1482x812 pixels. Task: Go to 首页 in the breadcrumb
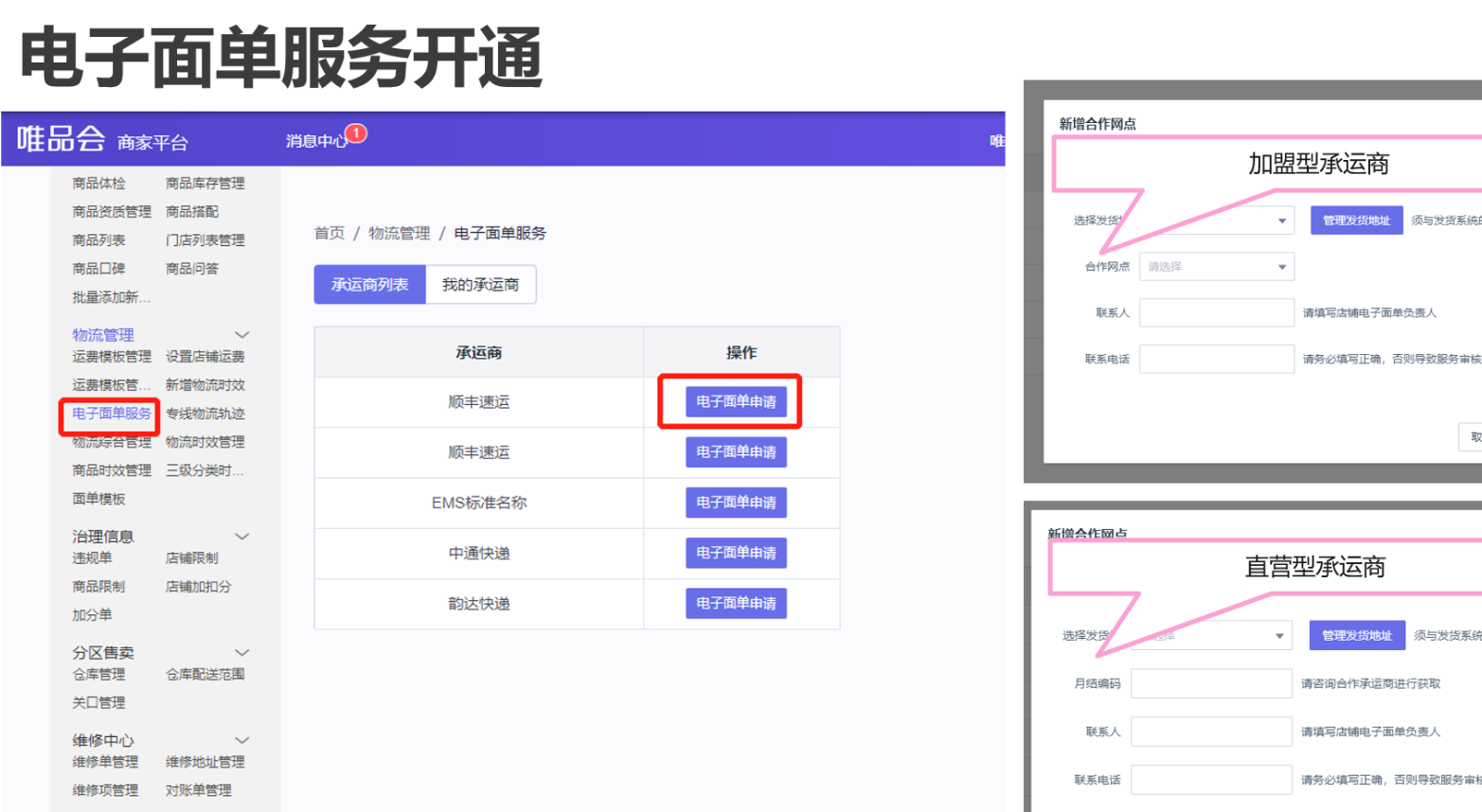coord(330,233)
